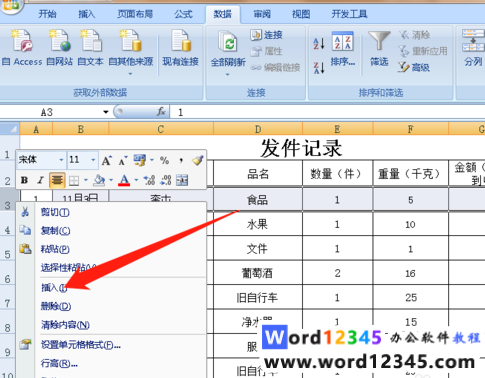485x378 pixels.
Task: Click the function fx button
Action: 161,112
